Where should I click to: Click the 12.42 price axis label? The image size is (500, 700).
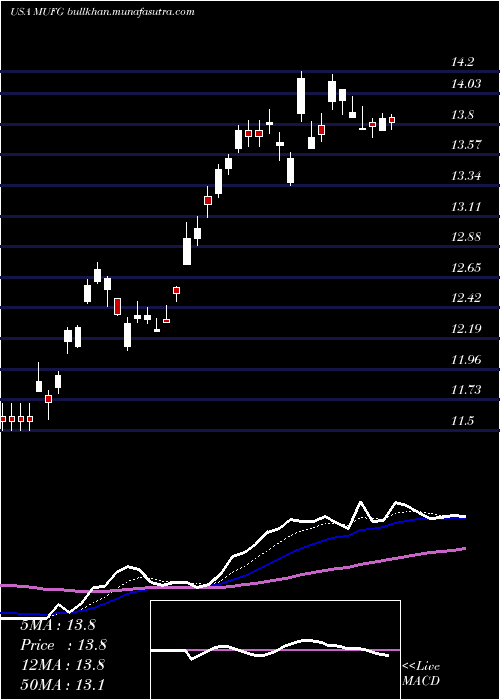click(466, 298)
